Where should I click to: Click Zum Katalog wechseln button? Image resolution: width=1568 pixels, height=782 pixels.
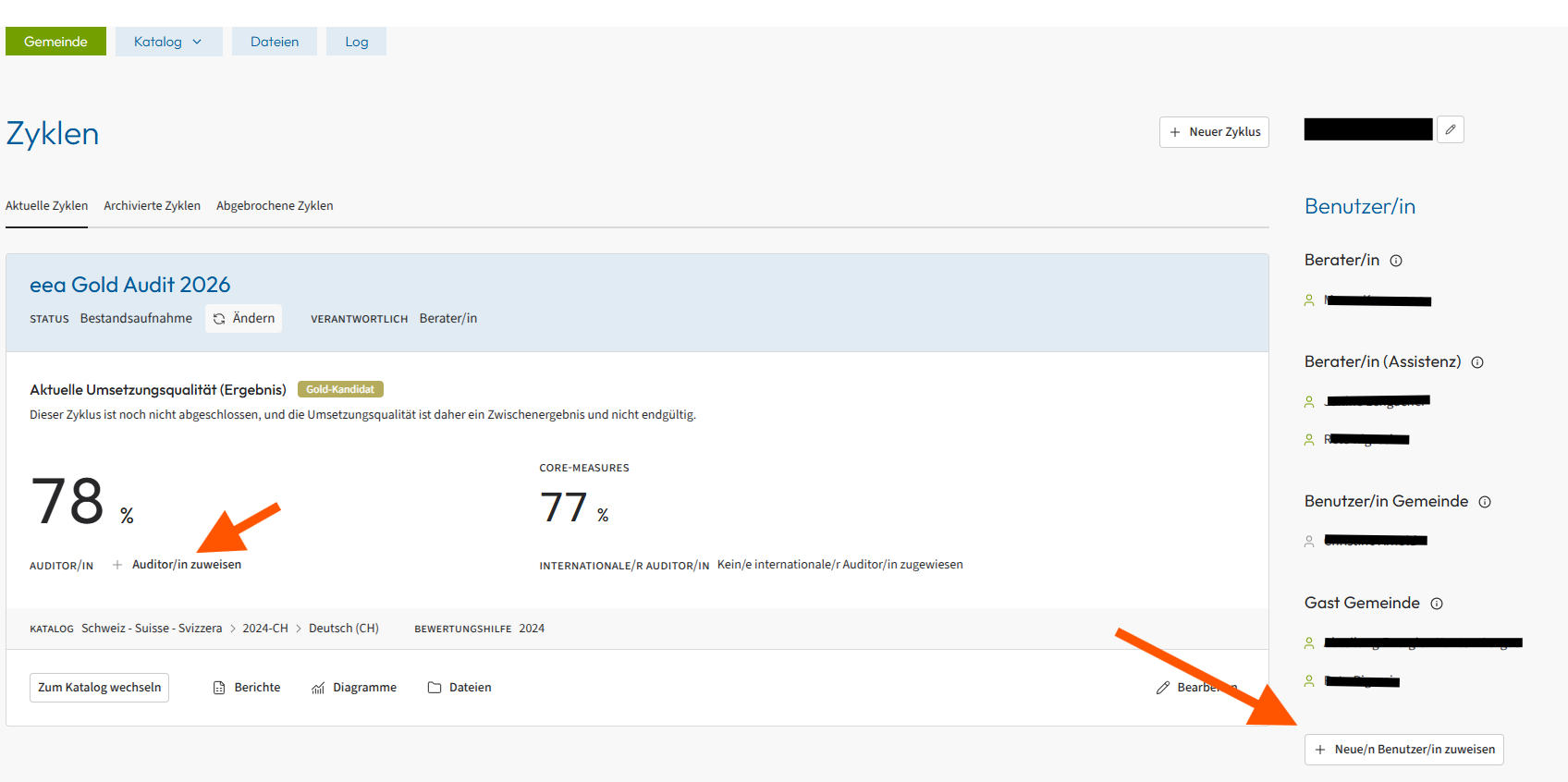[x=100, y=688]
